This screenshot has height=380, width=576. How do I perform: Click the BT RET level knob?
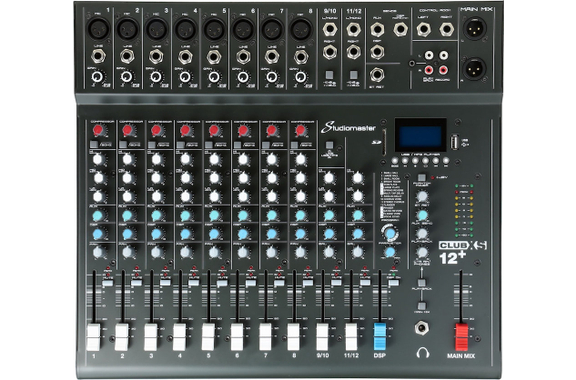(x=422, y=196)
